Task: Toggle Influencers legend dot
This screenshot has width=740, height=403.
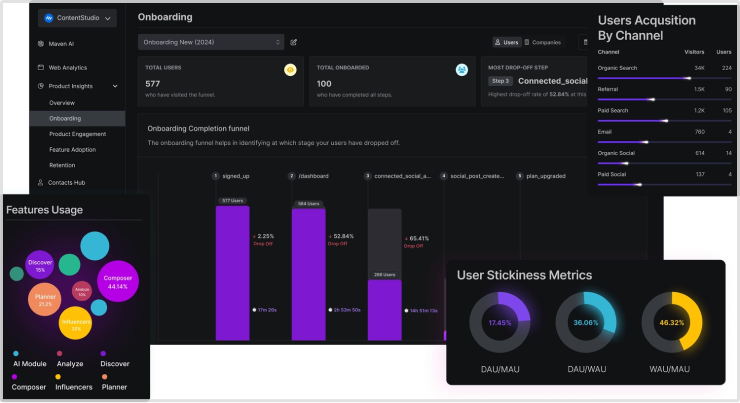Action: (x=58, y=377)
